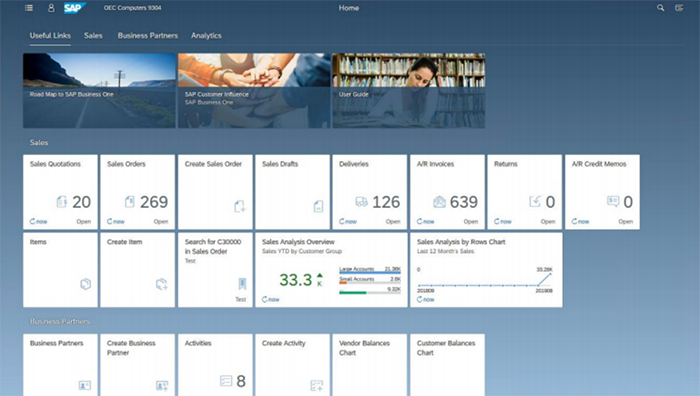Click "Last 12 Month's Sales" subtitle

point(446,251)
